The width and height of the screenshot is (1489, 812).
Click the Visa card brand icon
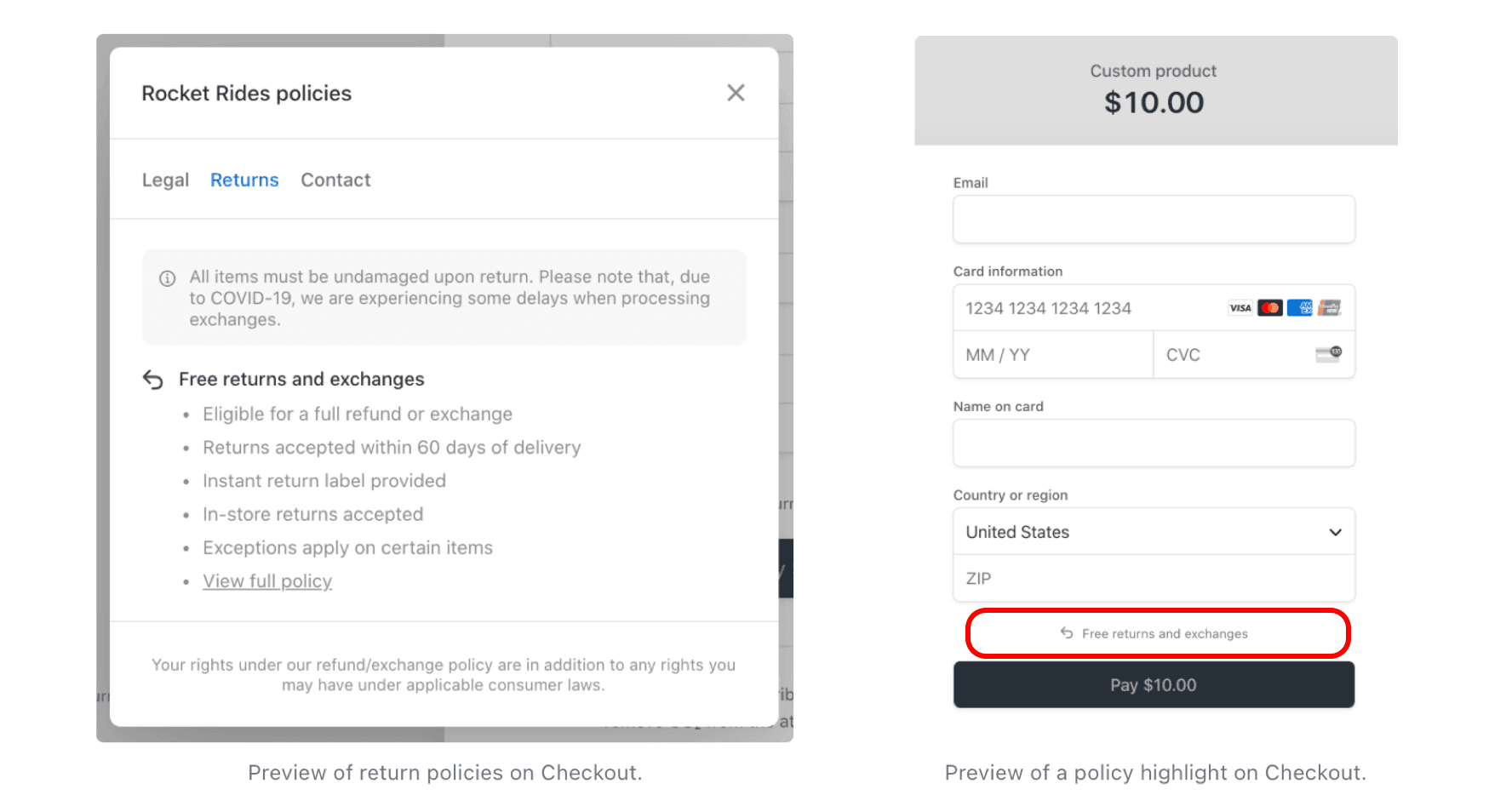1240,307
